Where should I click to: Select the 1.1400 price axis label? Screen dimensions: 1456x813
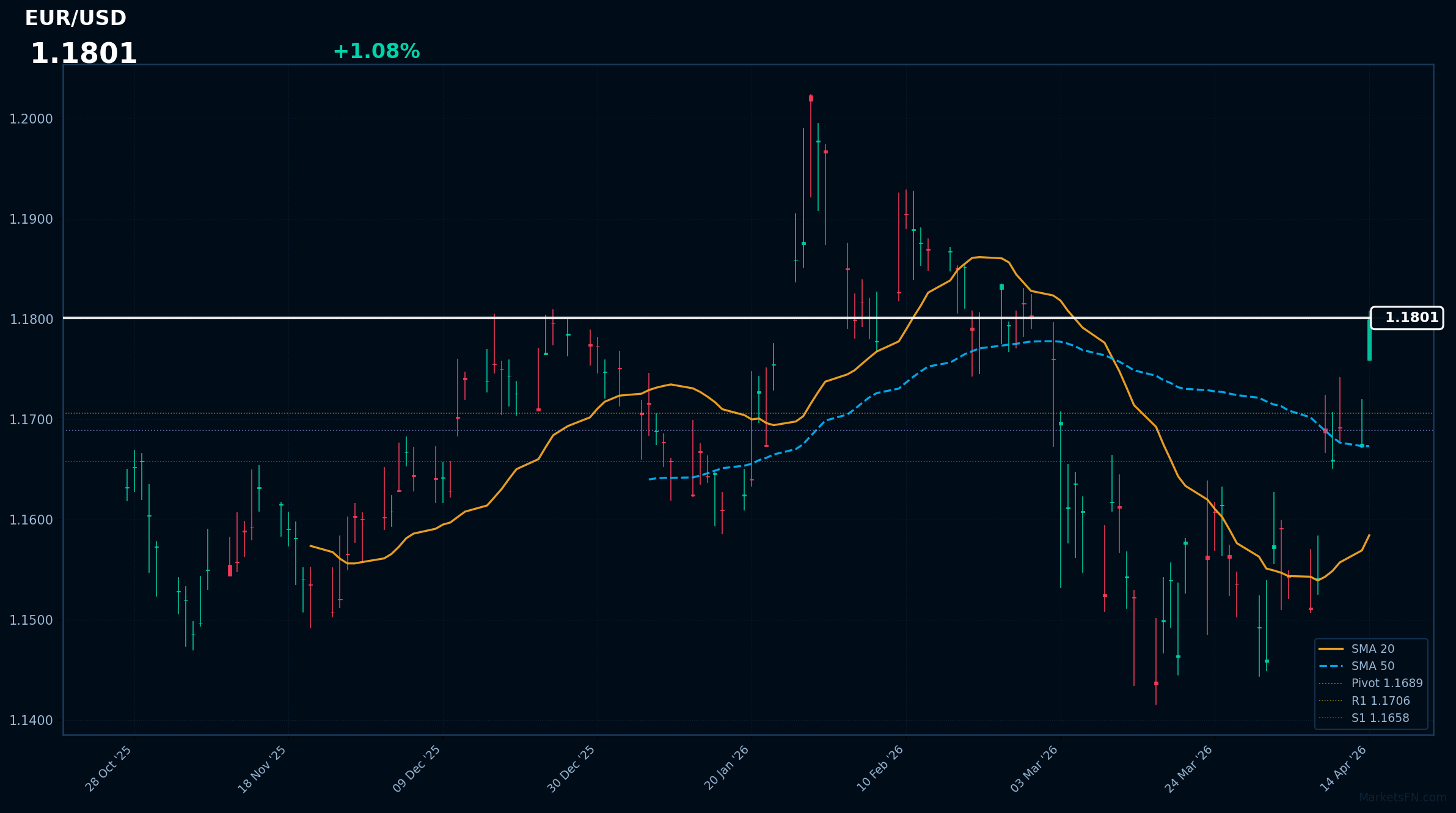point(31,721)
